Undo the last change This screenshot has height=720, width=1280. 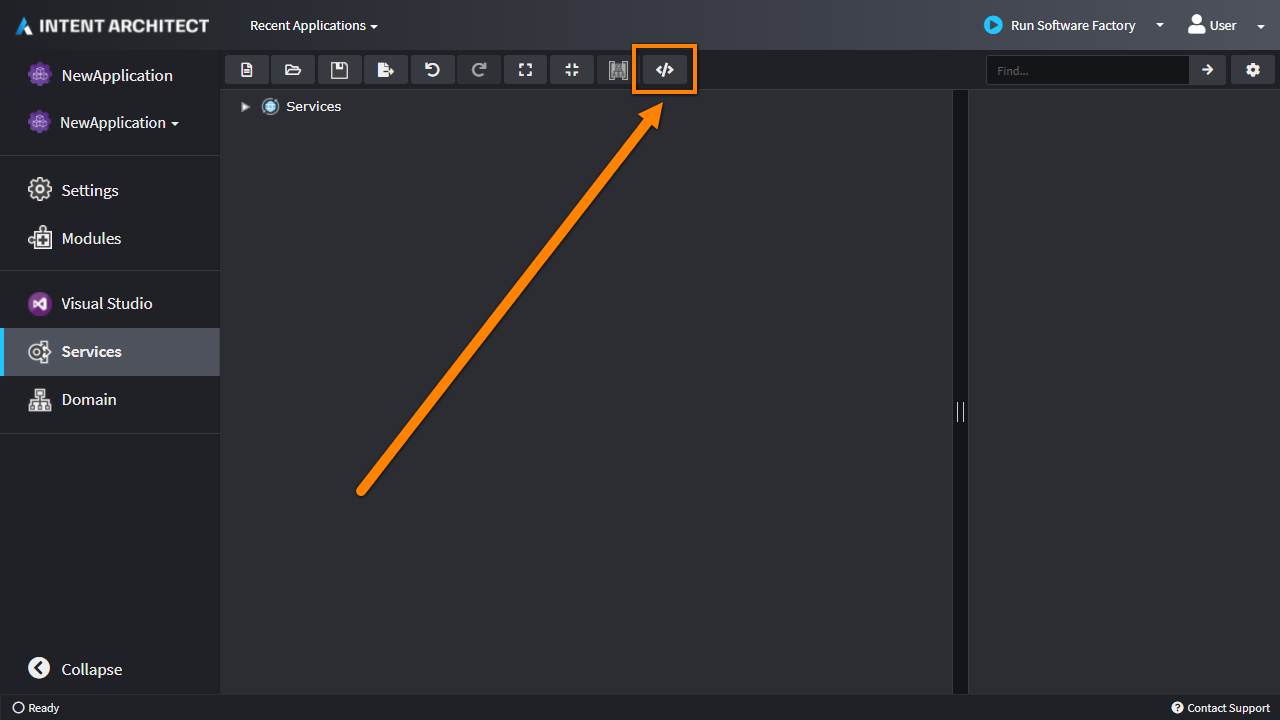click(x=432, y=70)
